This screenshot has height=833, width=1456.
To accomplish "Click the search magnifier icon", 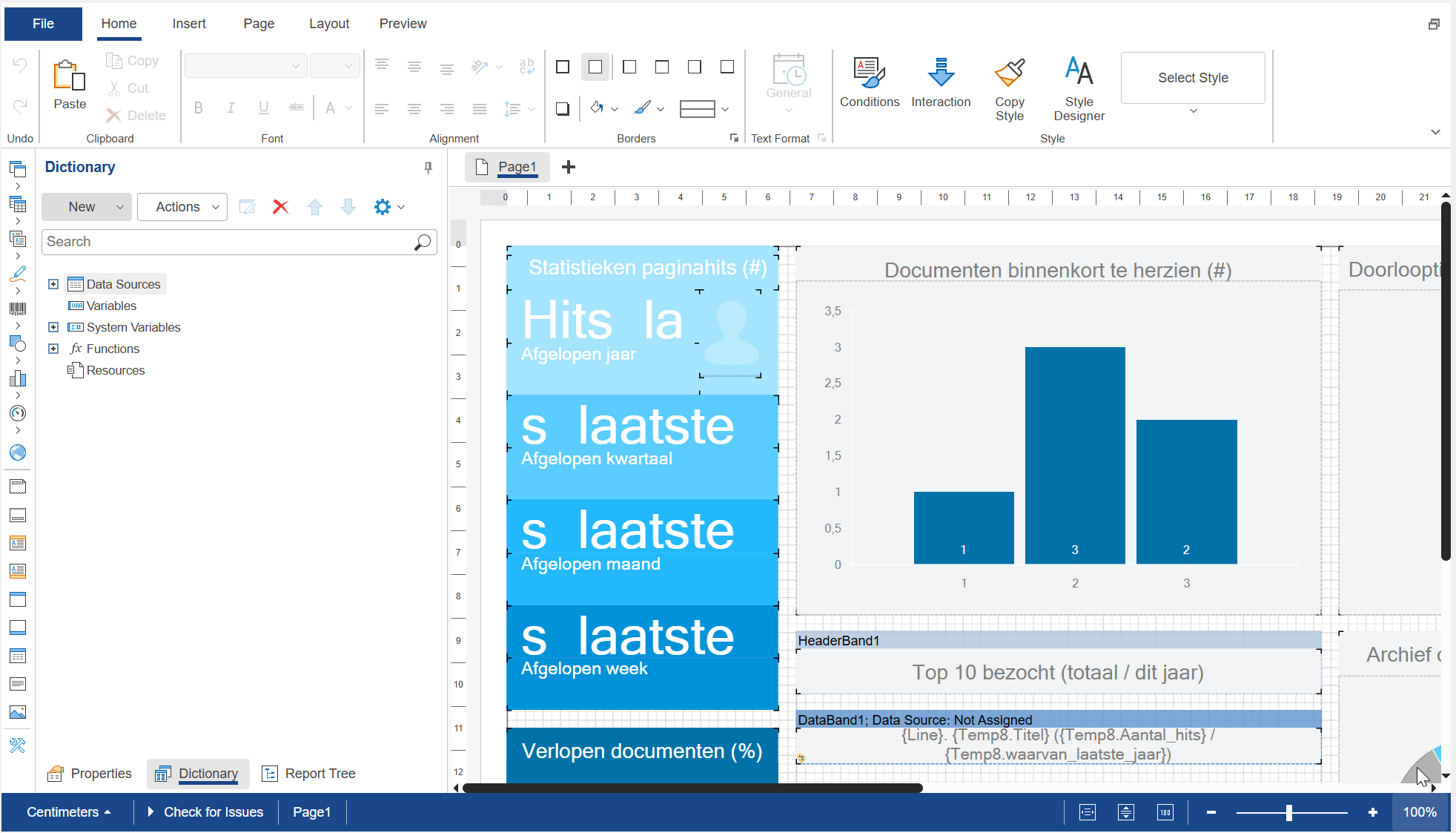I will (x=422, y=242).
